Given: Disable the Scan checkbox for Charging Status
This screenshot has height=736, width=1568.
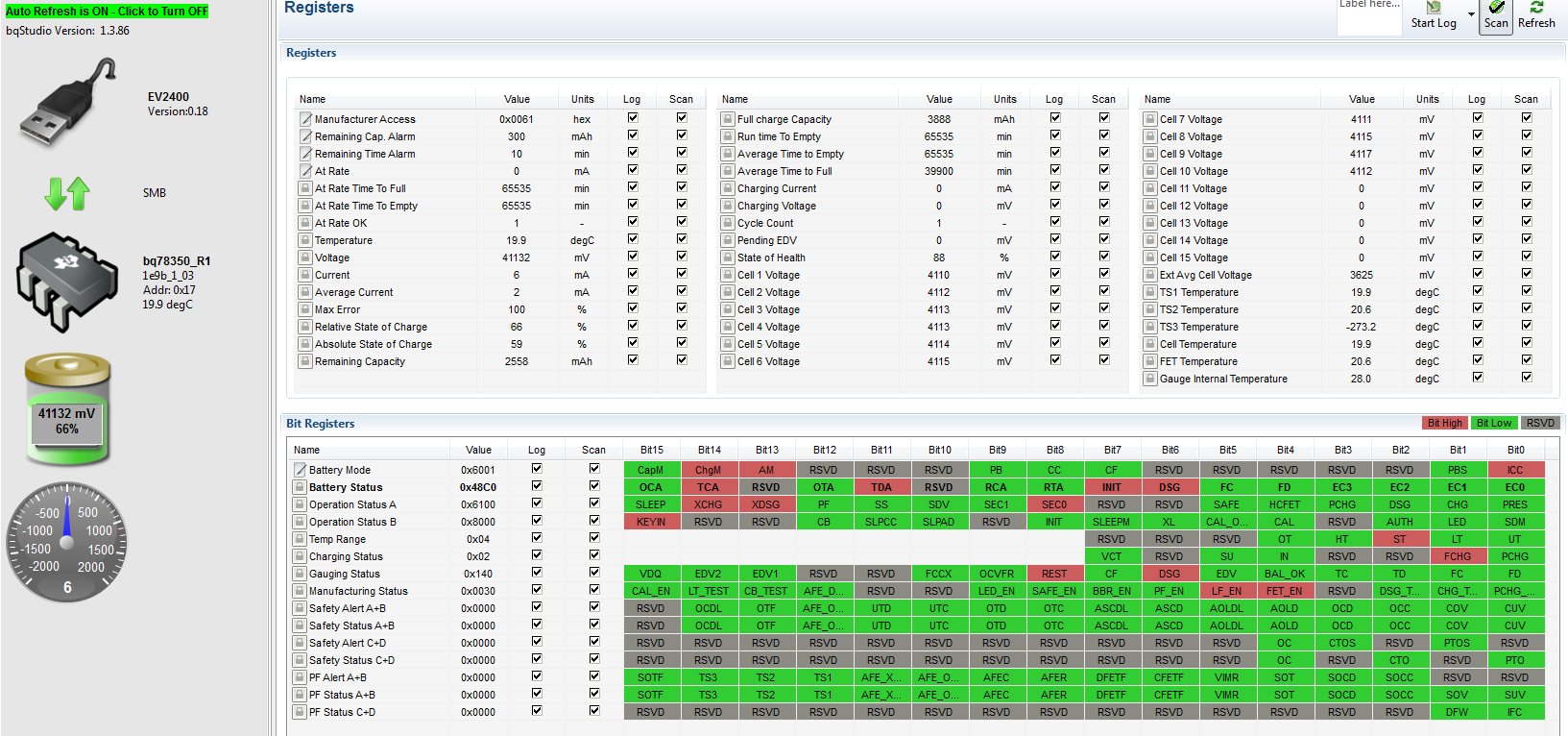Looking at the screenshot, I should pyautogui.click(x=594, y=555).
